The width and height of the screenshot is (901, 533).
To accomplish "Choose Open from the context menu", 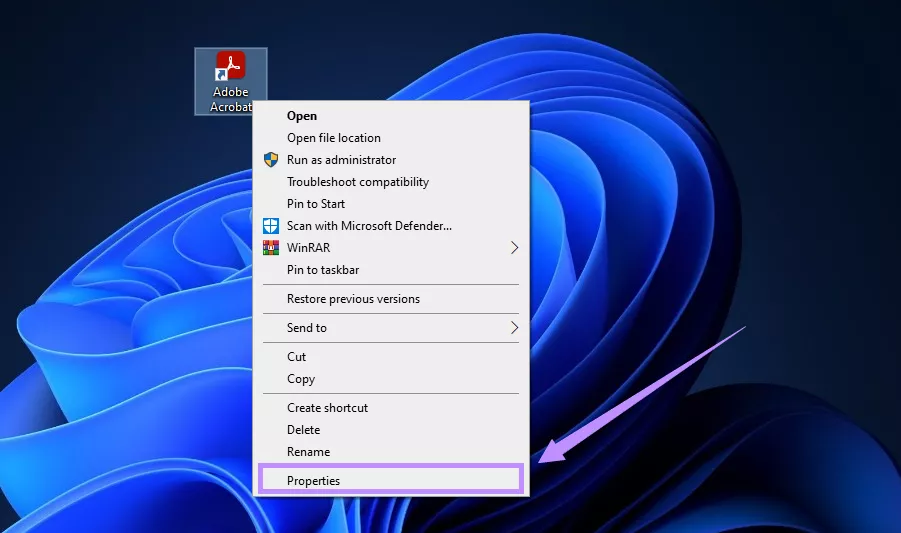I will (302, 116).
